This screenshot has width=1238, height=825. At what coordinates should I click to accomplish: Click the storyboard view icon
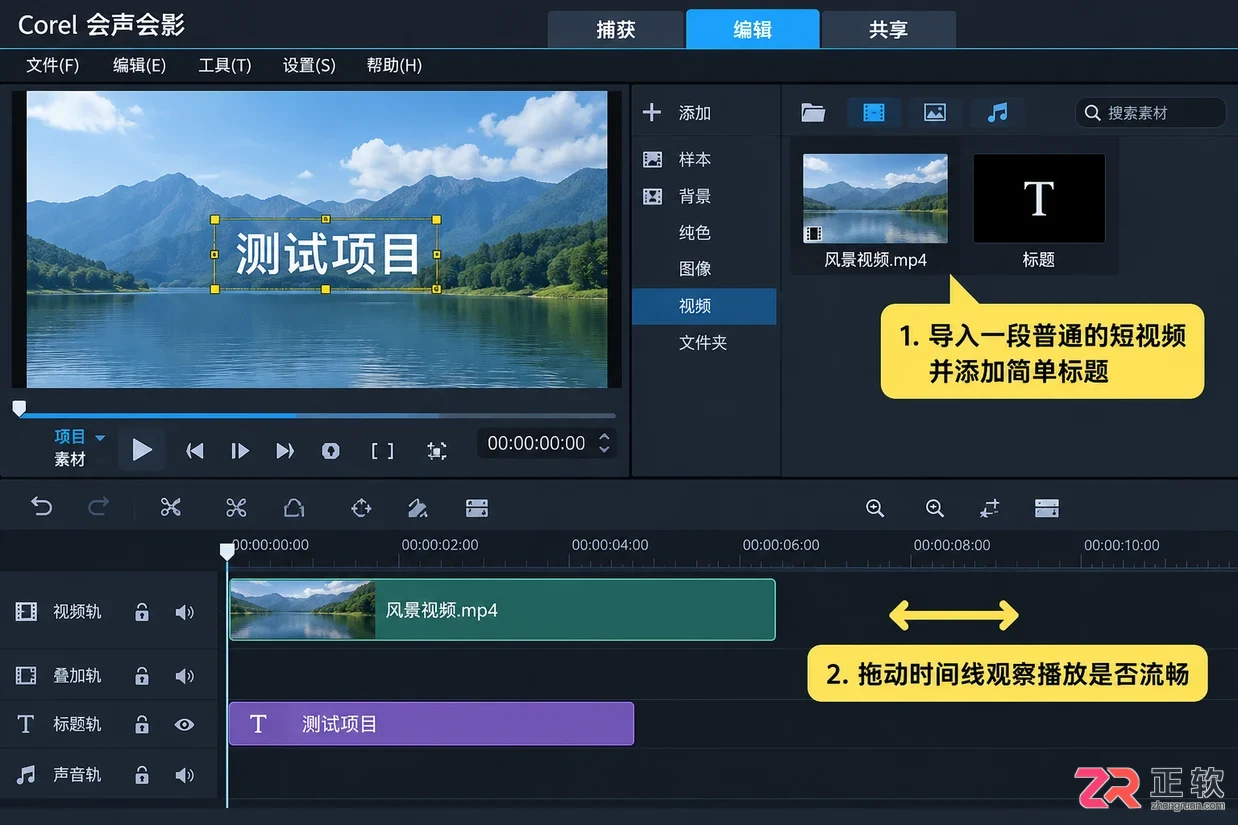click(x=477, y=508)
